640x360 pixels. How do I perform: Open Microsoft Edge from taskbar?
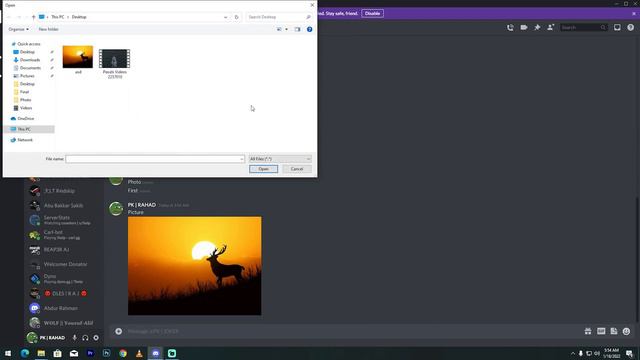pos(24,353)
